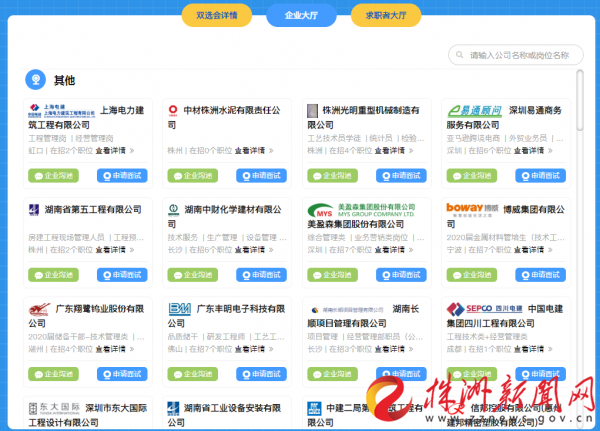Click 湖南长顺项目管理 logo
This screenshot has width=600, height=431.
[347, 310]
